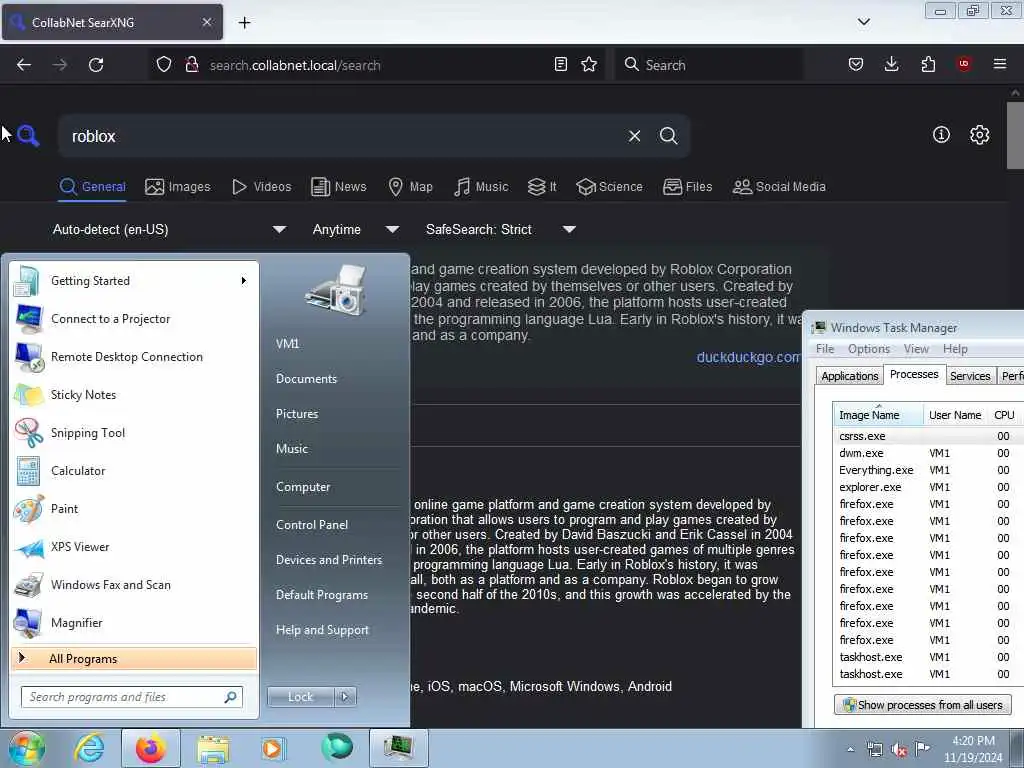This screenshot has width=1024, height=768.
Task: Launch Calculator from Start menu
Action: click(134, 471)
